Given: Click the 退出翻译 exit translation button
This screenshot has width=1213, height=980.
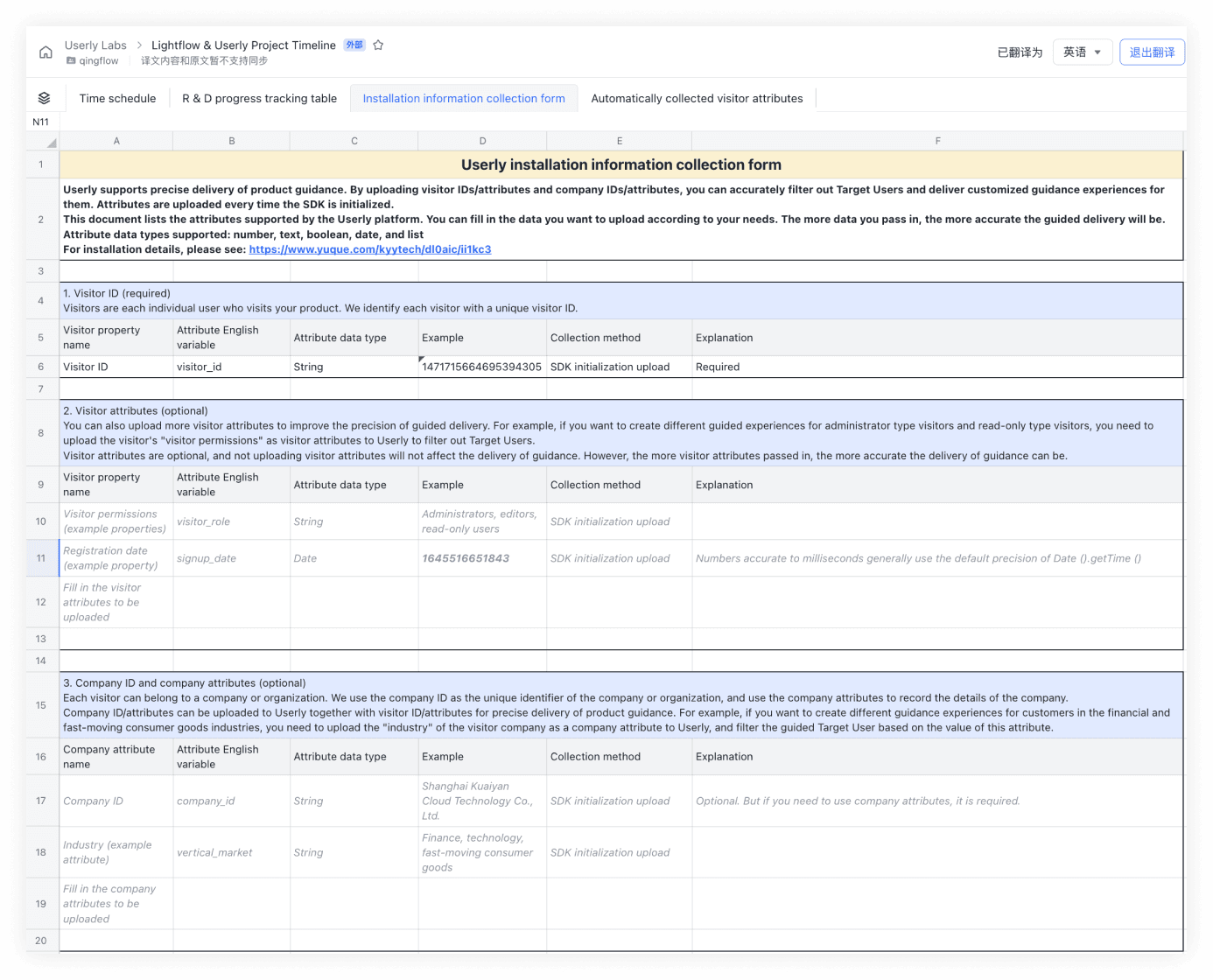Looking at the screenshot, I should coord(1152,52).
